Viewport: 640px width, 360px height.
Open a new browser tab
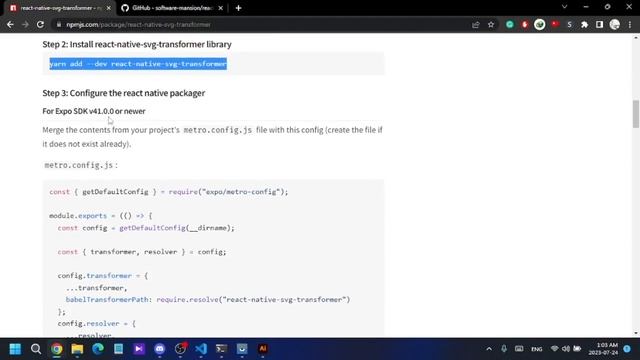238,8
